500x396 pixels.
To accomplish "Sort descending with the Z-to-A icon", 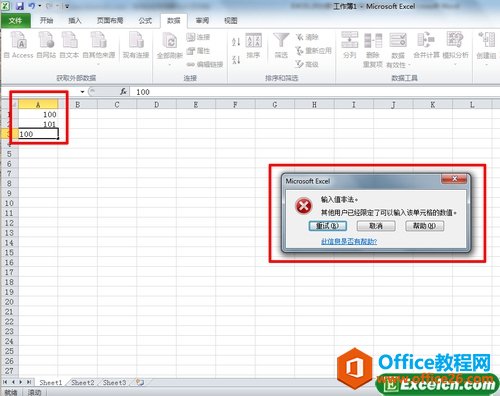I will click(x=236, y=60).
